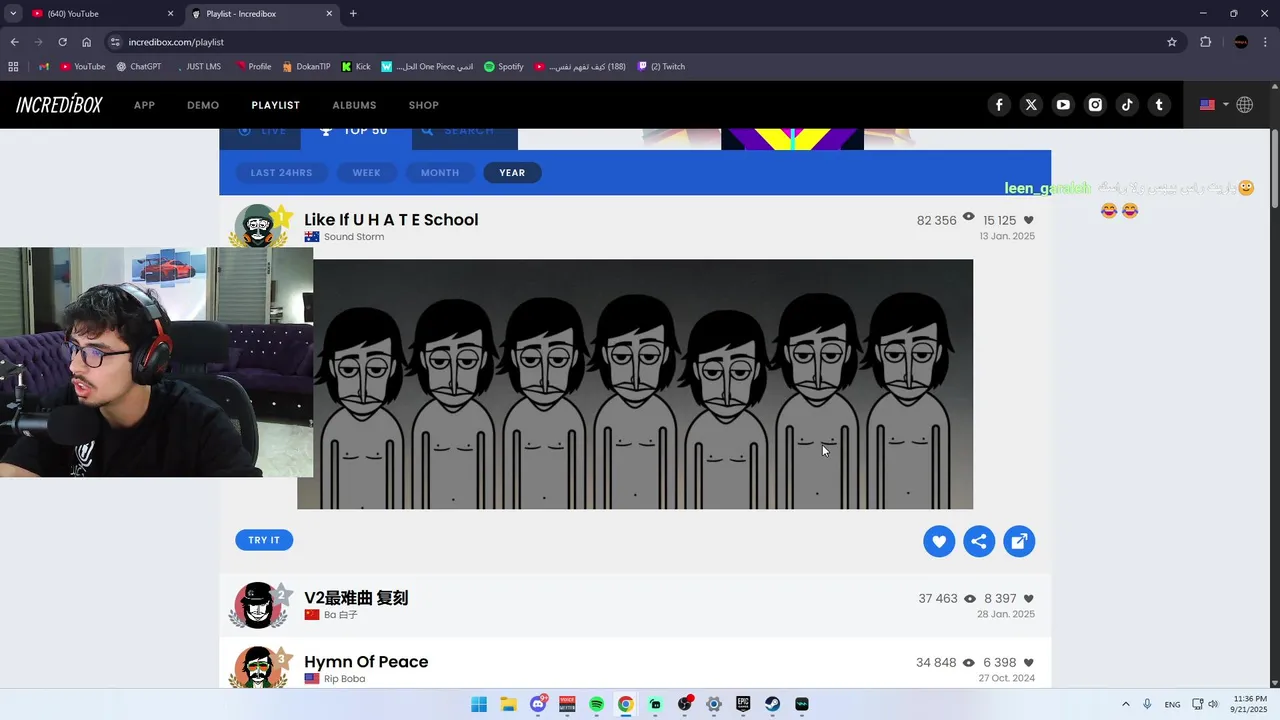1280x720 pixels.
Task: Click heart icon next to 6 398
Action: tap(1029, 663)
